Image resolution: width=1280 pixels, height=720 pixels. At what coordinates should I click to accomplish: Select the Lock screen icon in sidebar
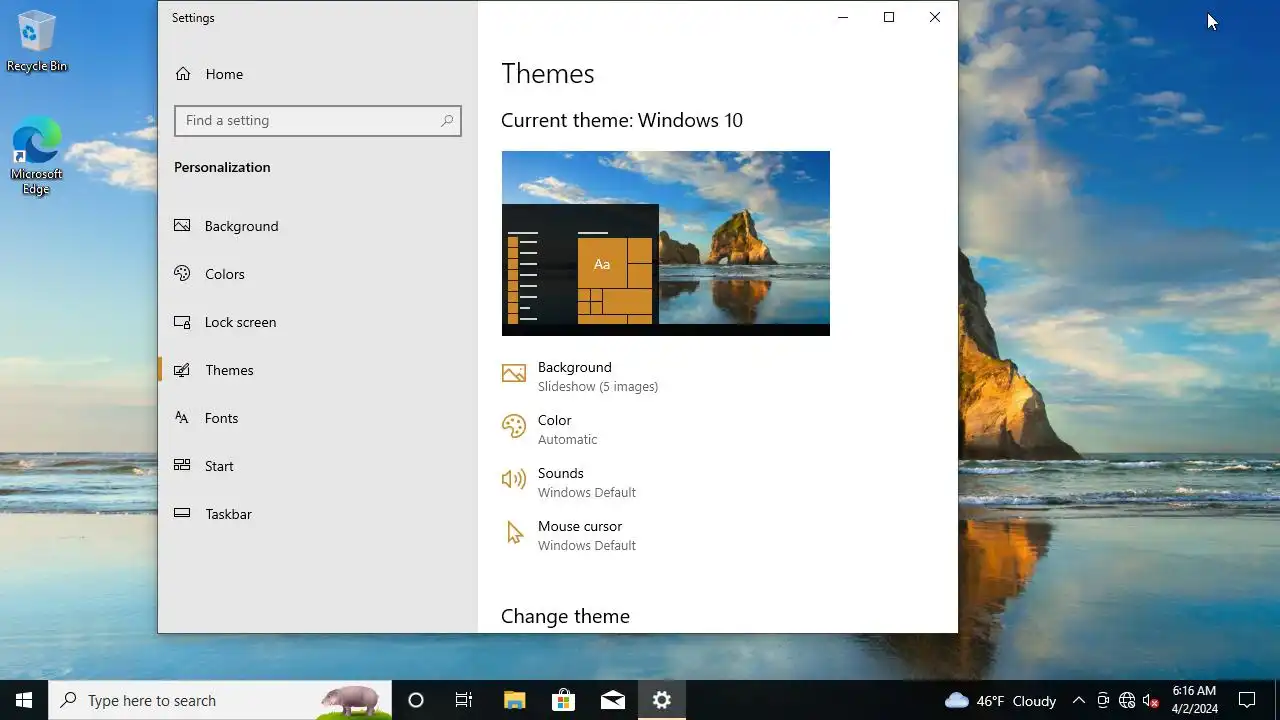[x=182, y=322]
